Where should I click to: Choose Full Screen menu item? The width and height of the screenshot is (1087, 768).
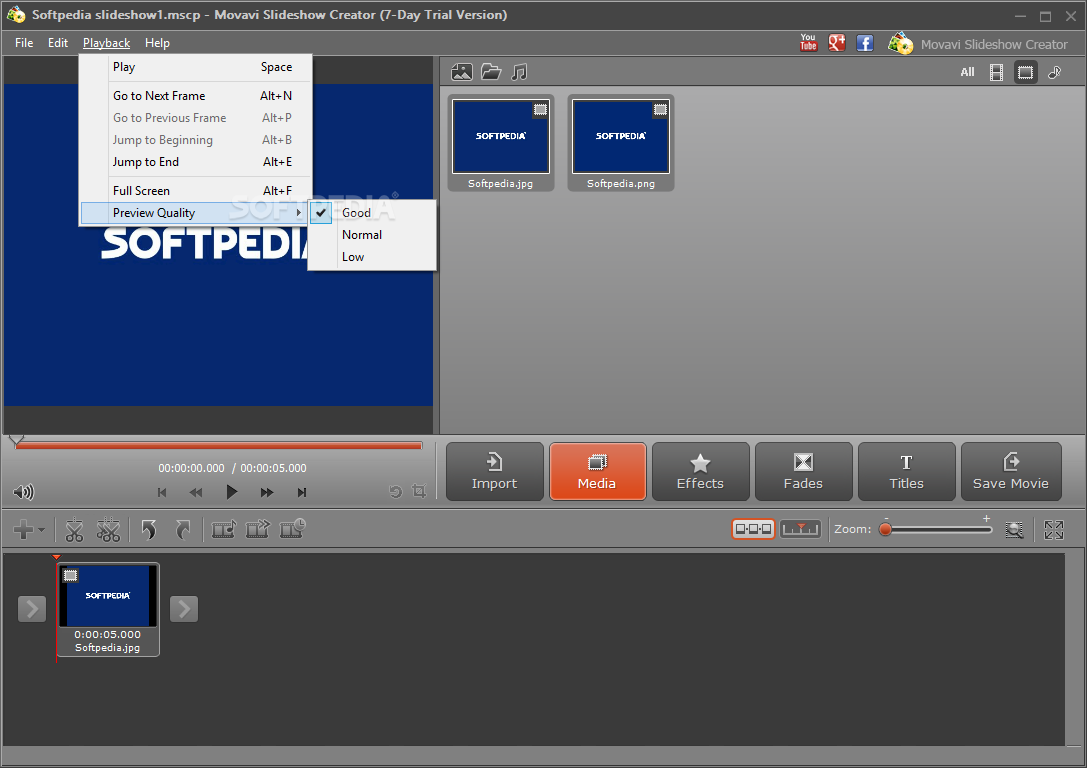click(195, 191)
